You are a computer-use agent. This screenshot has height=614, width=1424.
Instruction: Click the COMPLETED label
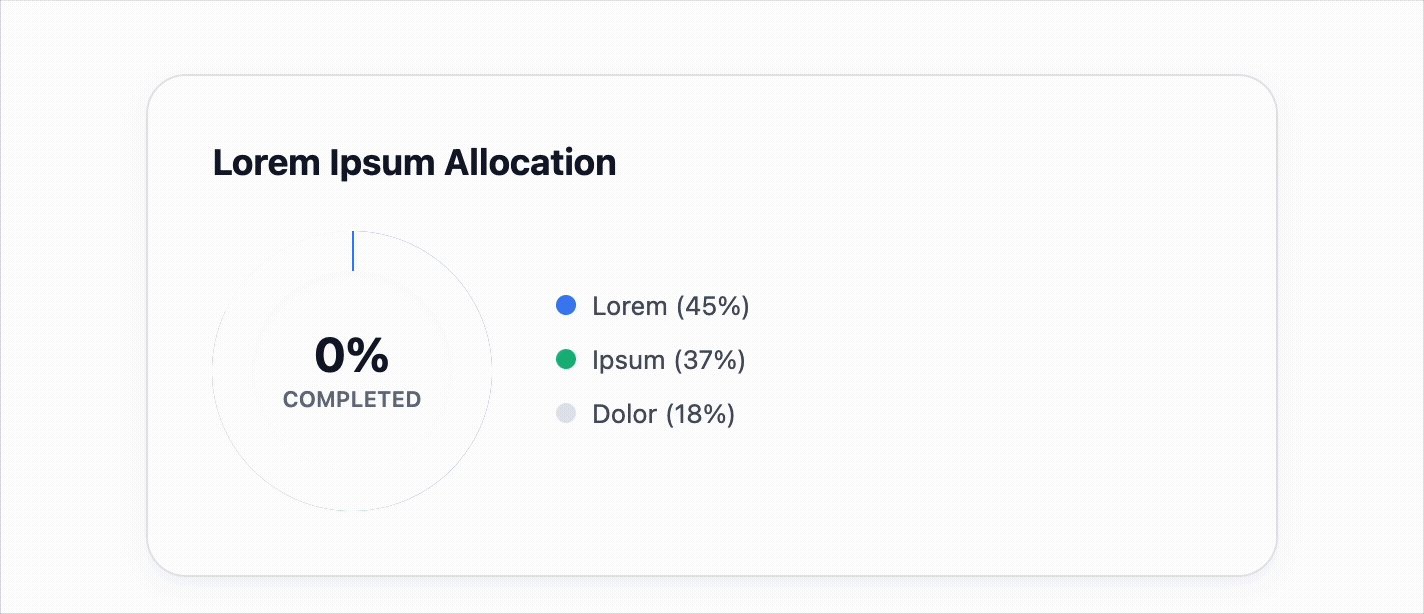[x=352, y=399]
